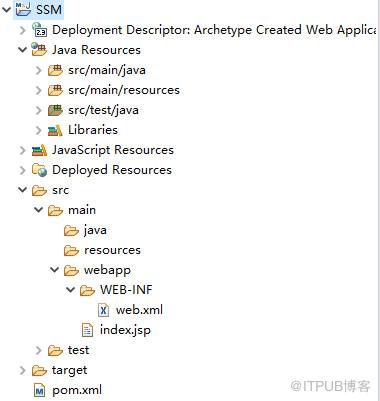Expand the test folder
Screen dimensions: 380x401
38,350
